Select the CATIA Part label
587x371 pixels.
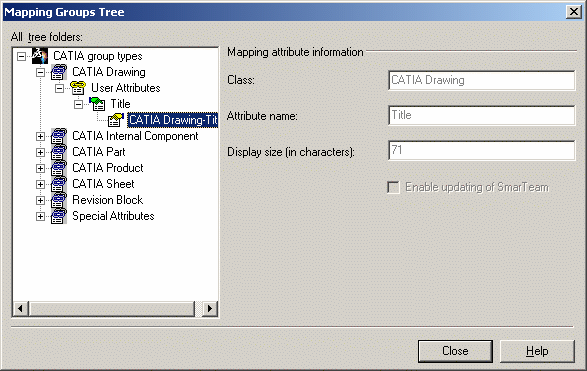tap(99, 152)
